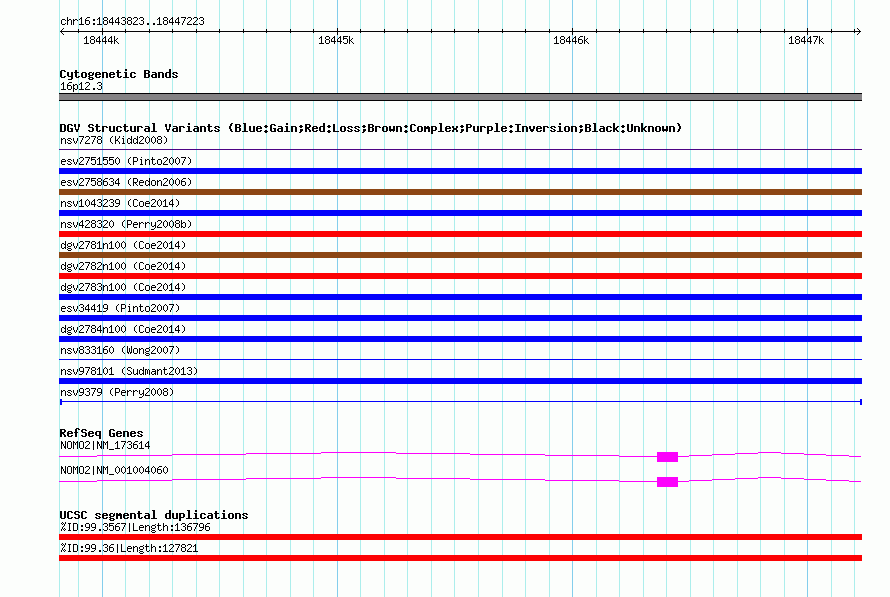Click the blue dgv2783n100 gain bar
Image resolution: width=890 pixels, height=597 pixels.
point(460,297)
